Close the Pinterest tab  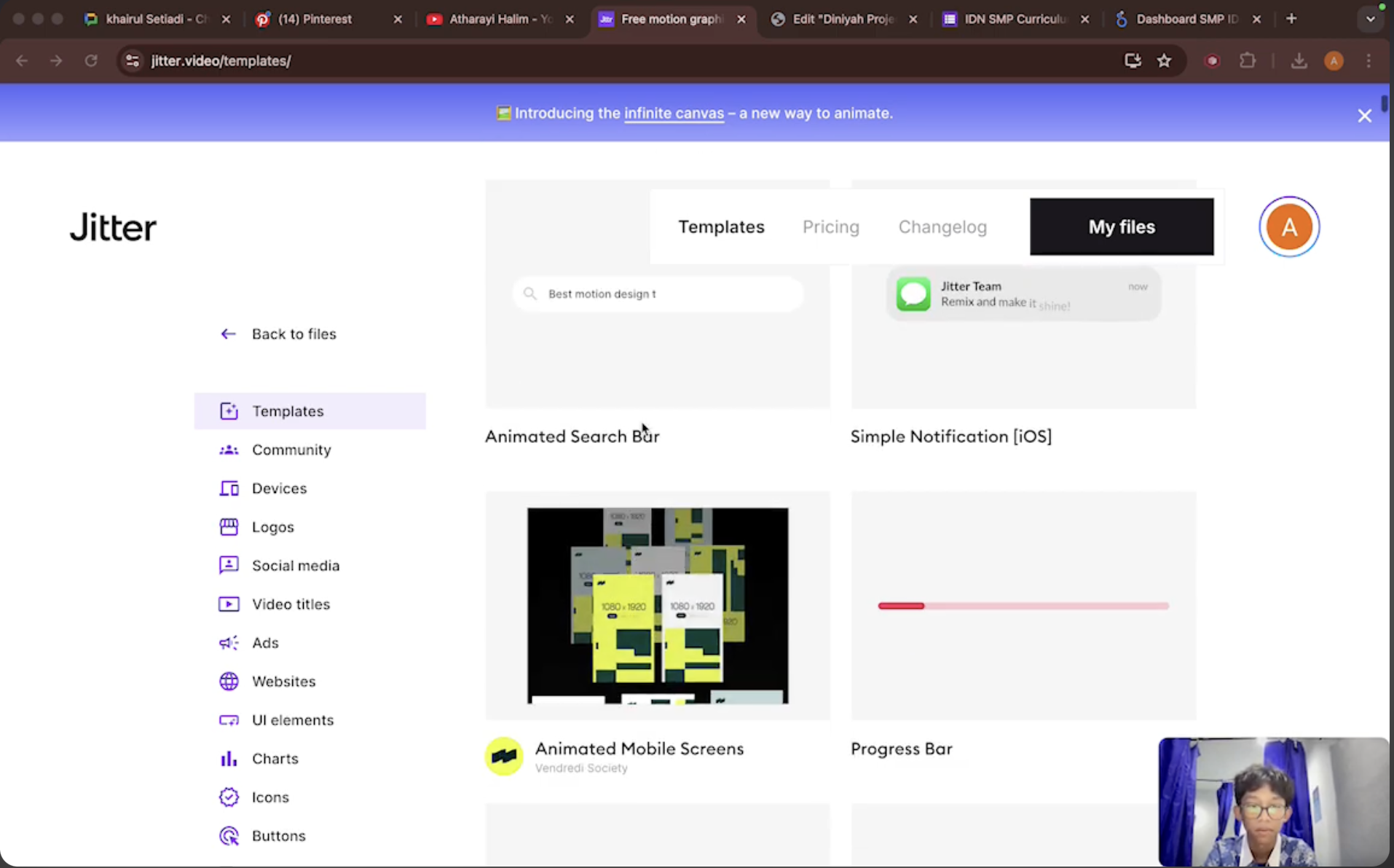pos(398,19)
